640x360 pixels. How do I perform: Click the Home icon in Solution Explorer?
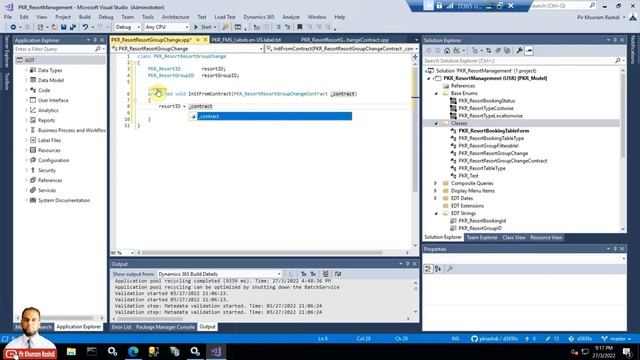click(447, 51)
